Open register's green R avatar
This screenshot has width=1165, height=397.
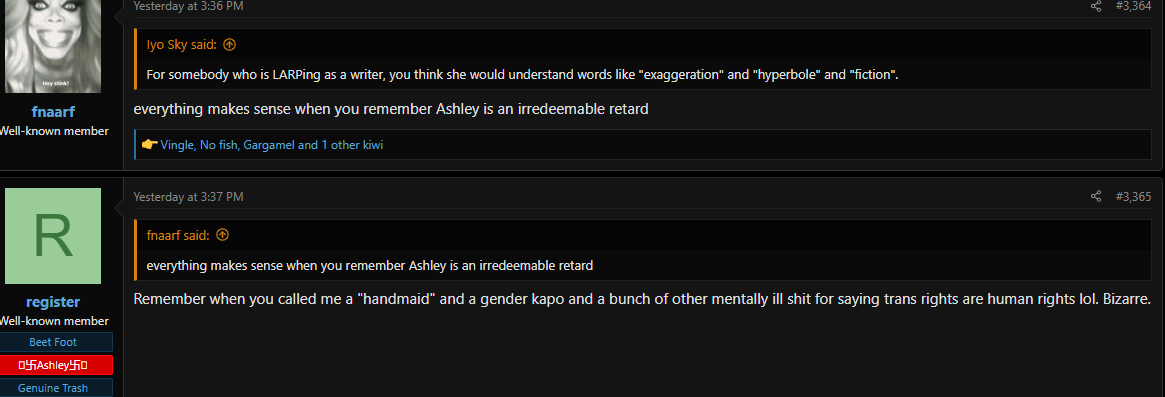click(x=53, y=236)
